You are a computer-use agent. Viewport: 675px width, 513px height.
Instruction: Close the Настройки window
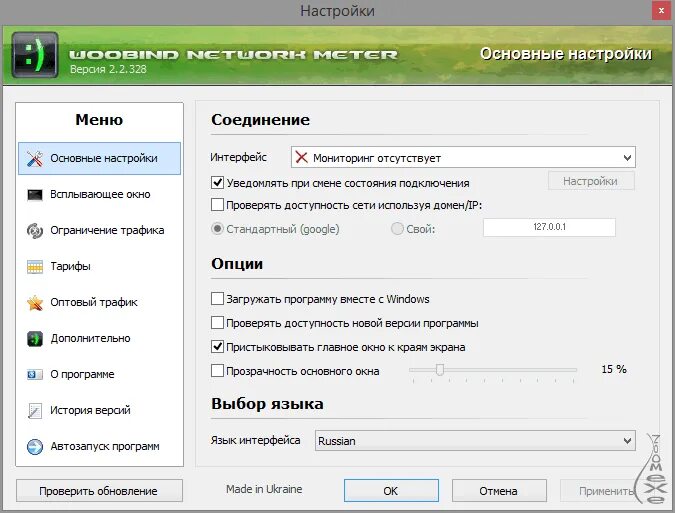(661, 11)
